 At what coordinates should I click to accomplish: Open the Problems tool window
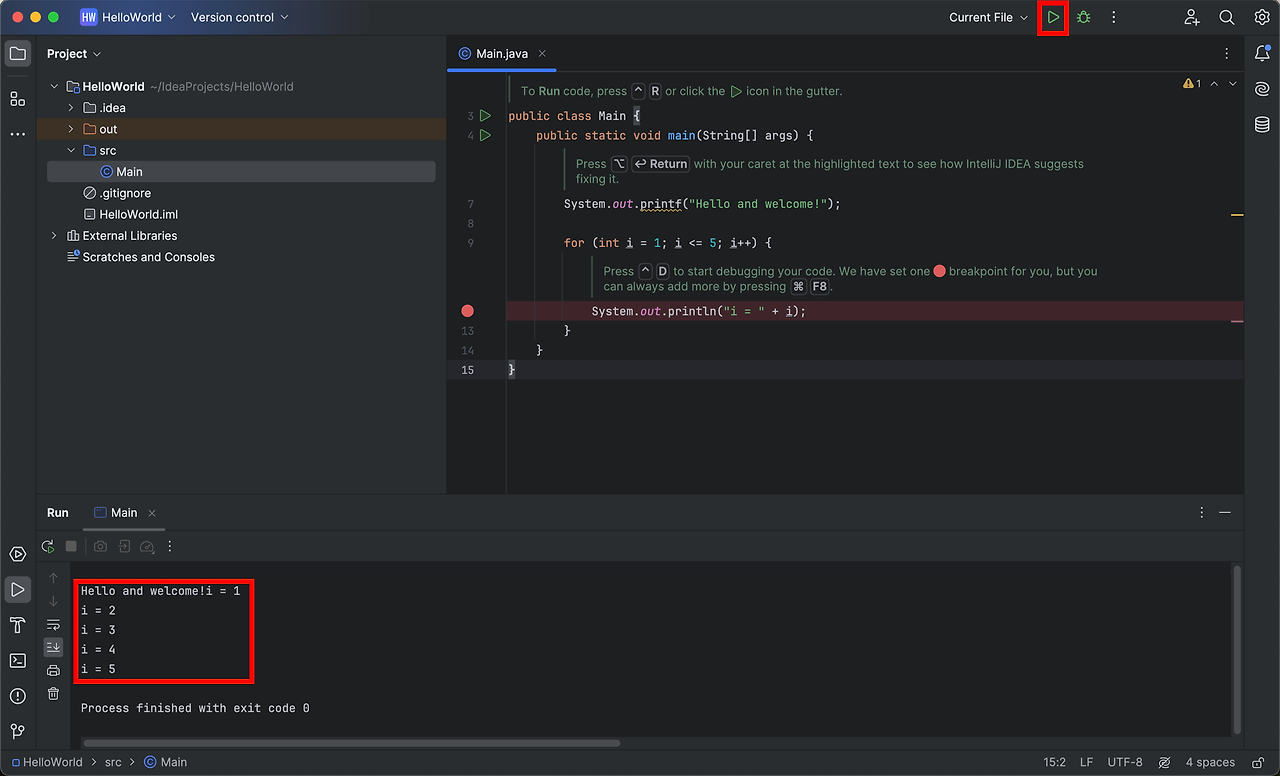click(x=18, y=696)
